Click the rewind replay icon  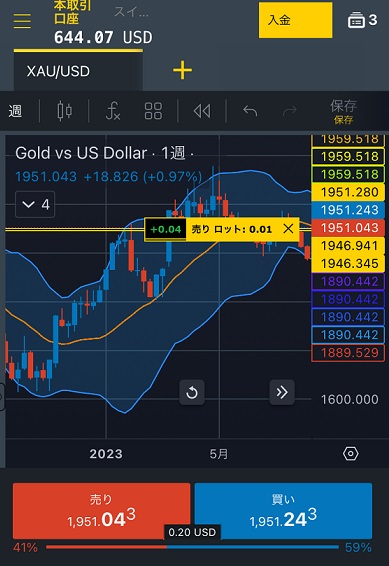click(202, 111)
